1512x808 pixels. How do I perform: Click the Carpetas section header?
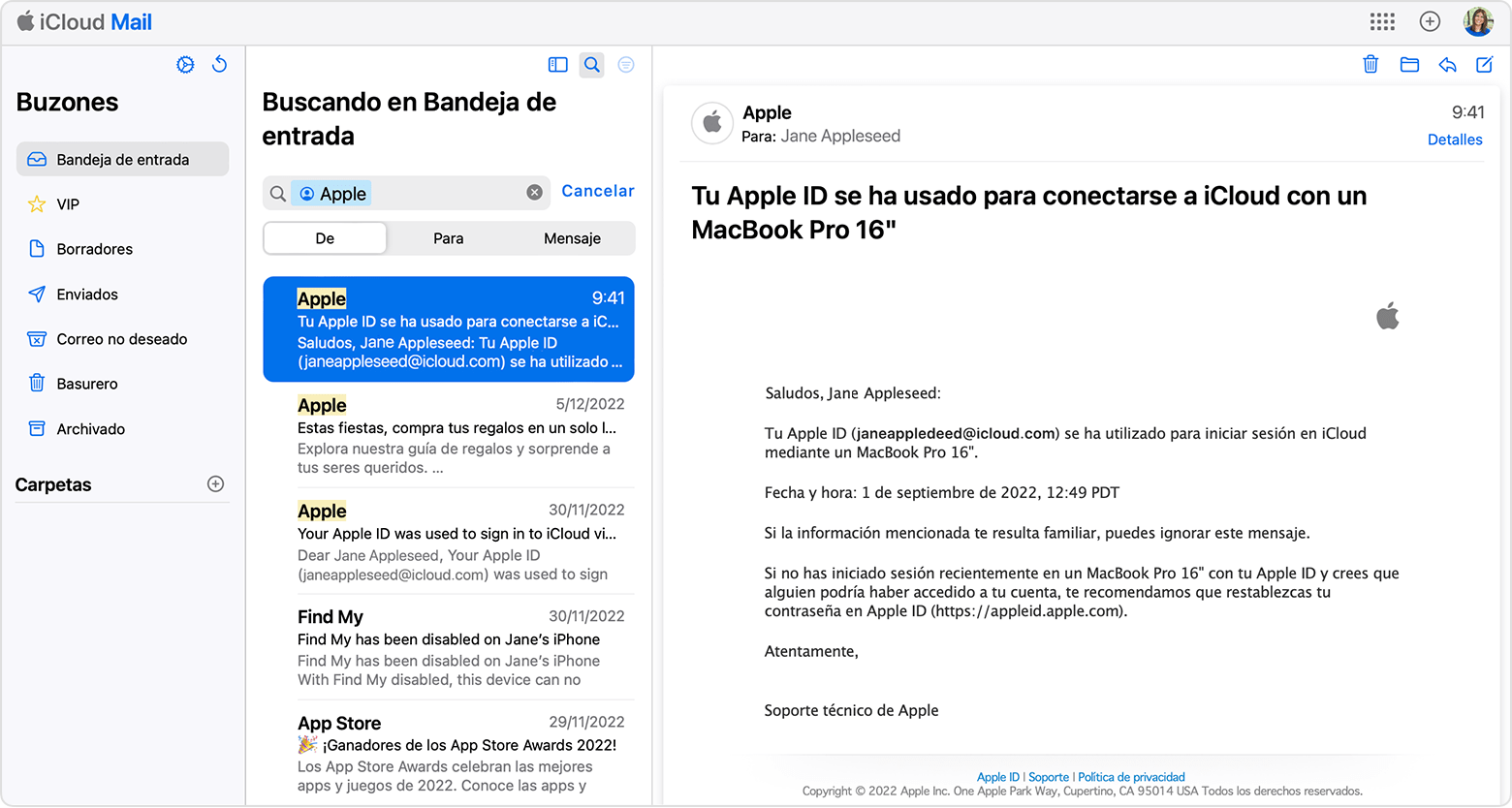click(x=53, y=484)
